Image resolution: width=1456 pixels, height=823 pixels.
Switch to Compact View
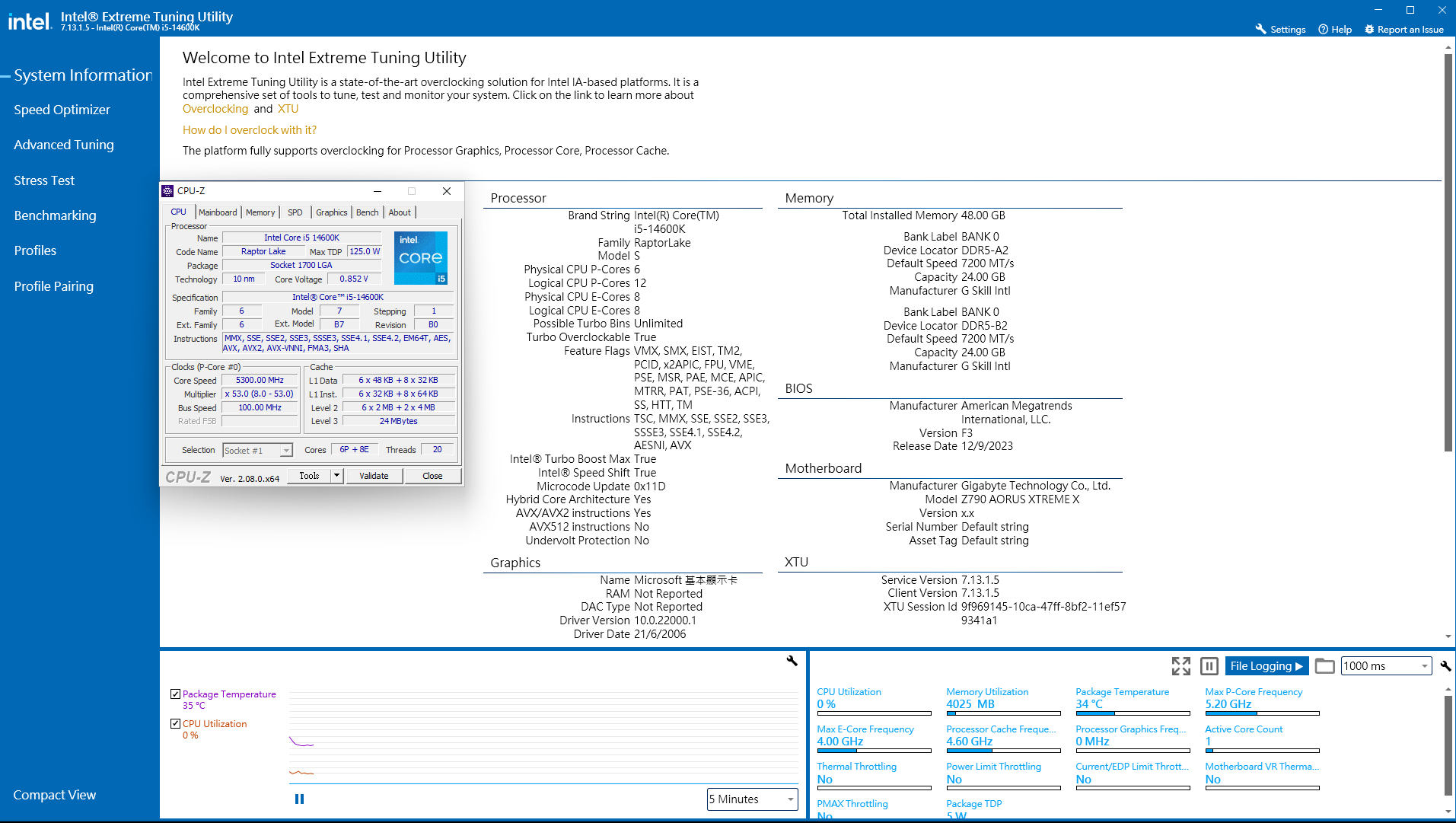(x=54, y=795)
